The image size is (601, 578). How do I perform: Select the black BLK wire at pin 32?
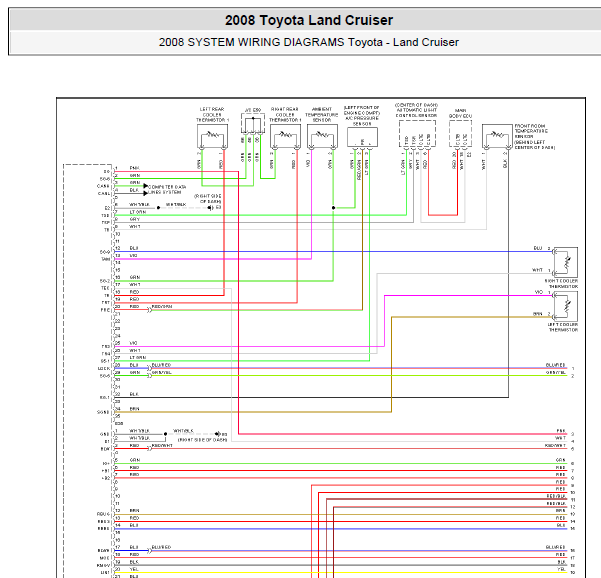pos(311,397)
